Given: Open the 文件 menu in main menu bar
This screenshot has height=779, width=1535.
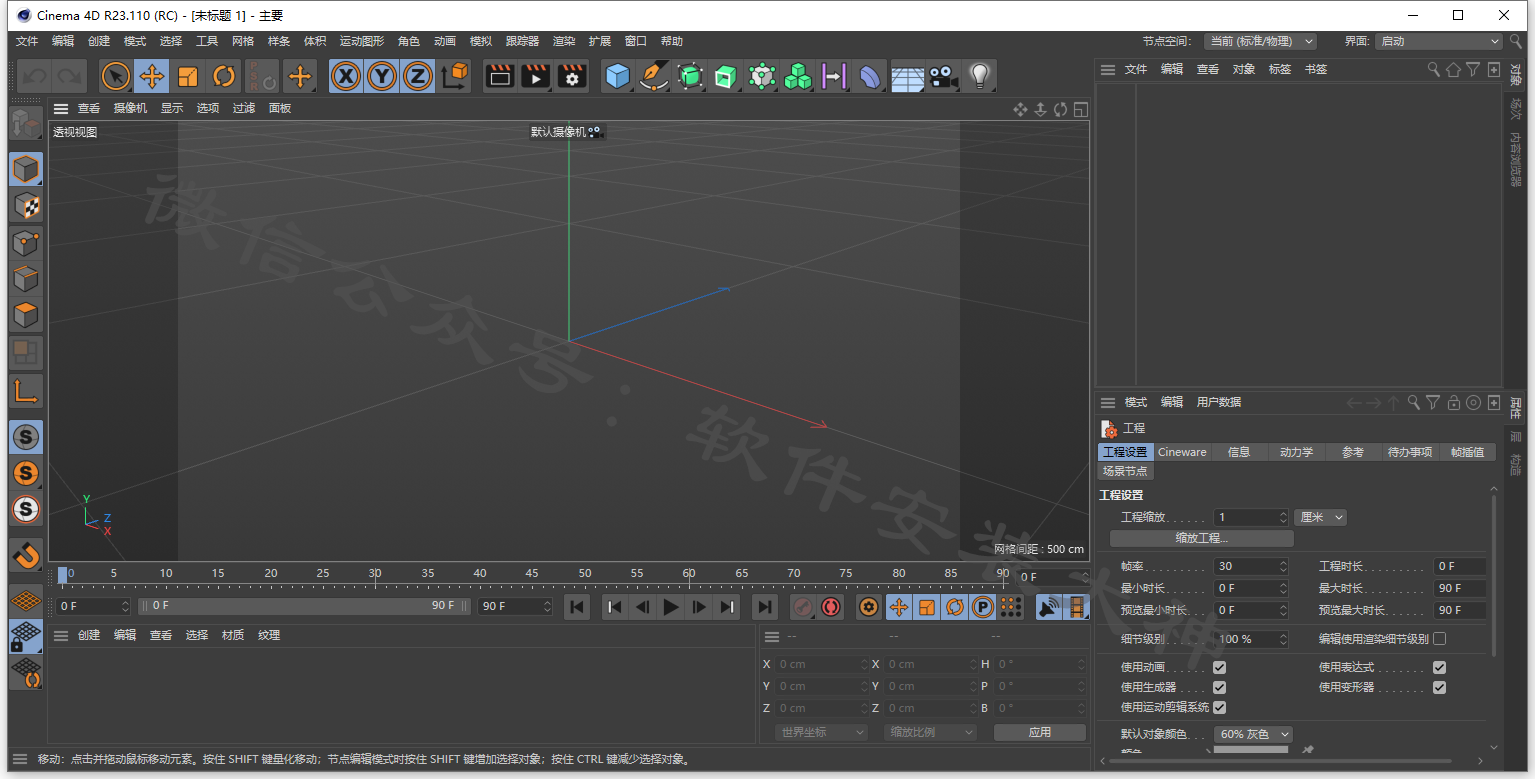Looking at the screenshot, I should click(27, 41).
